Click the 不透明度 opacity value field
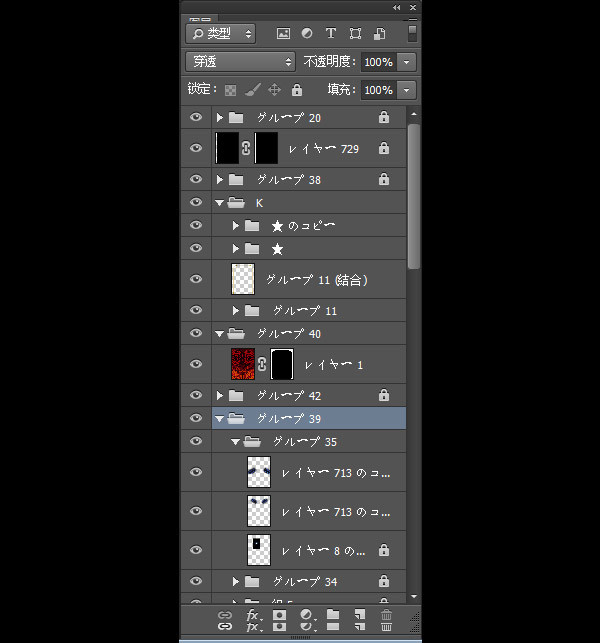The image size is (600, 643). [x=379, y=62]
